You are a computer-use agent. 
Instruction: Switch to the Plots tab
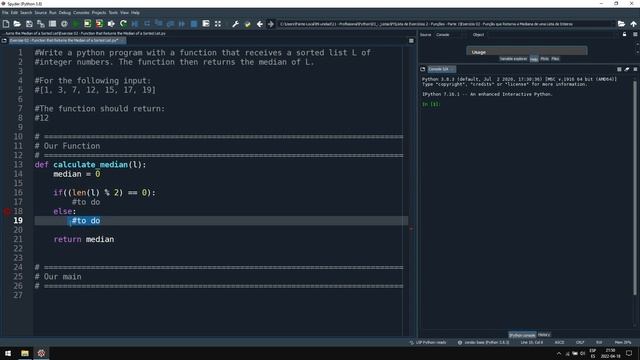click(544, 59)
